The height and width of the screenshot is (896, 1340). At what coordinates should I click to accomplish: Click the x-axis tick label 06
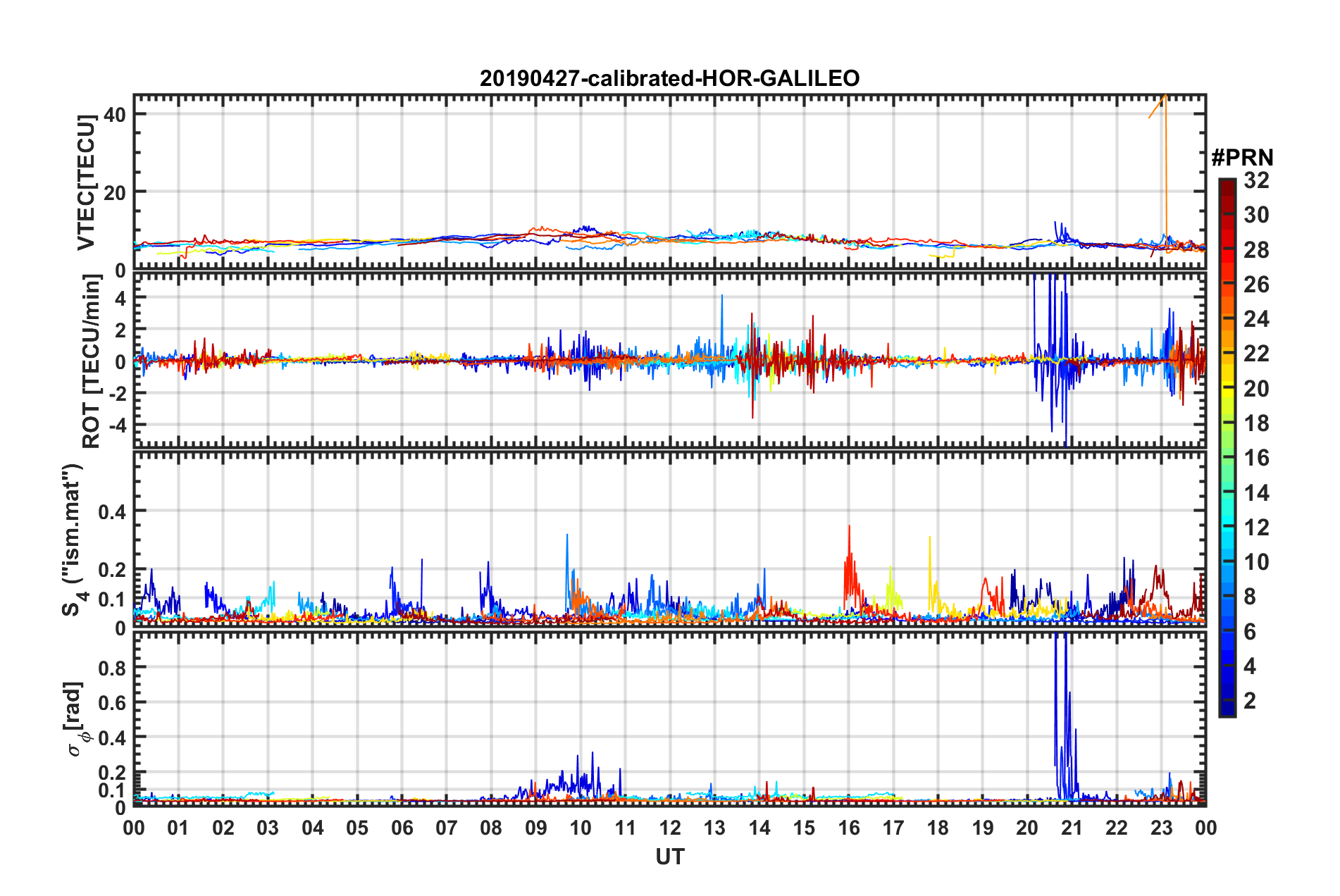click(x=402, y=828)
